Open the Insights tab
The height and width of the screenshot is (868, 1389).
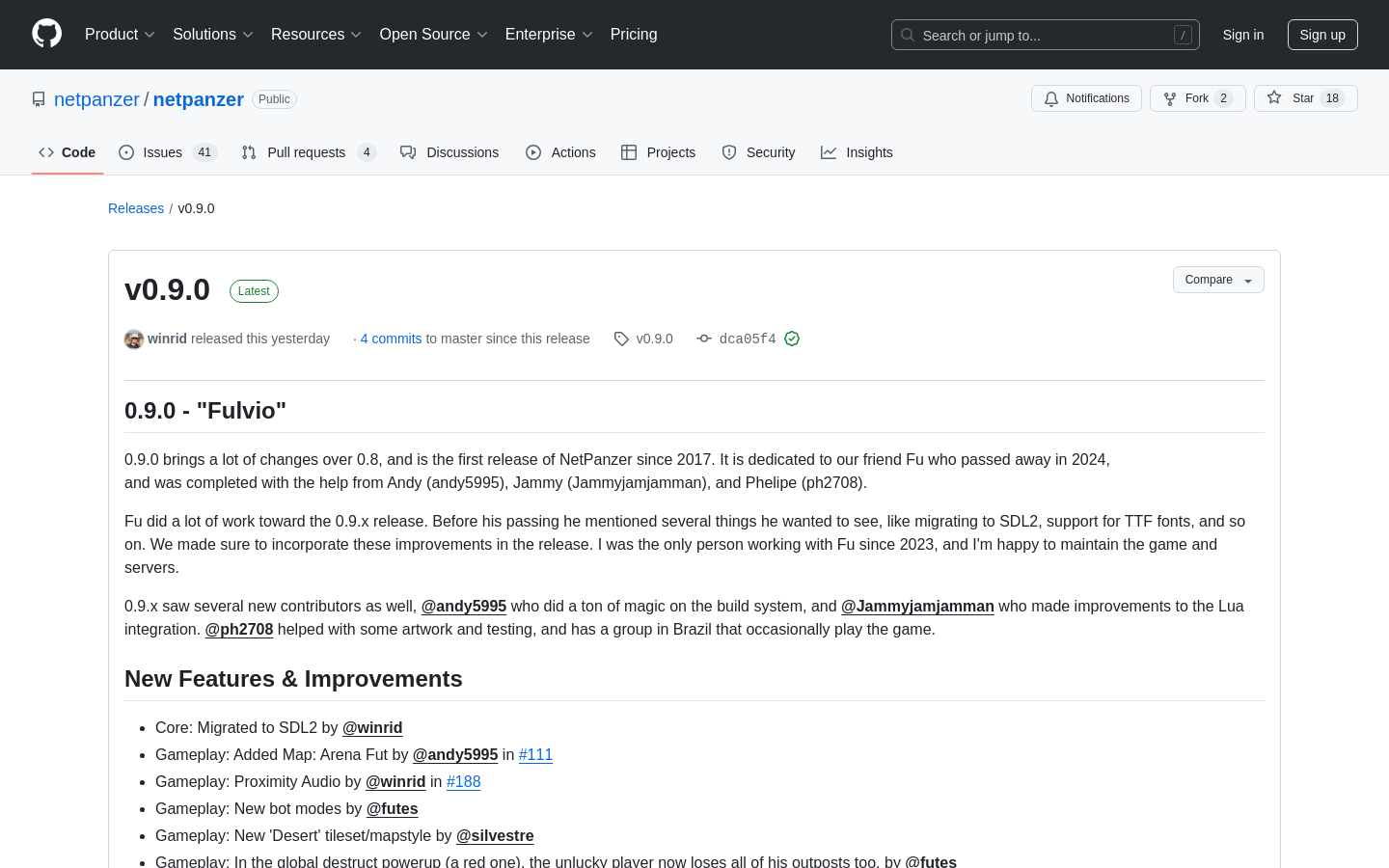[x=857, y=152]
